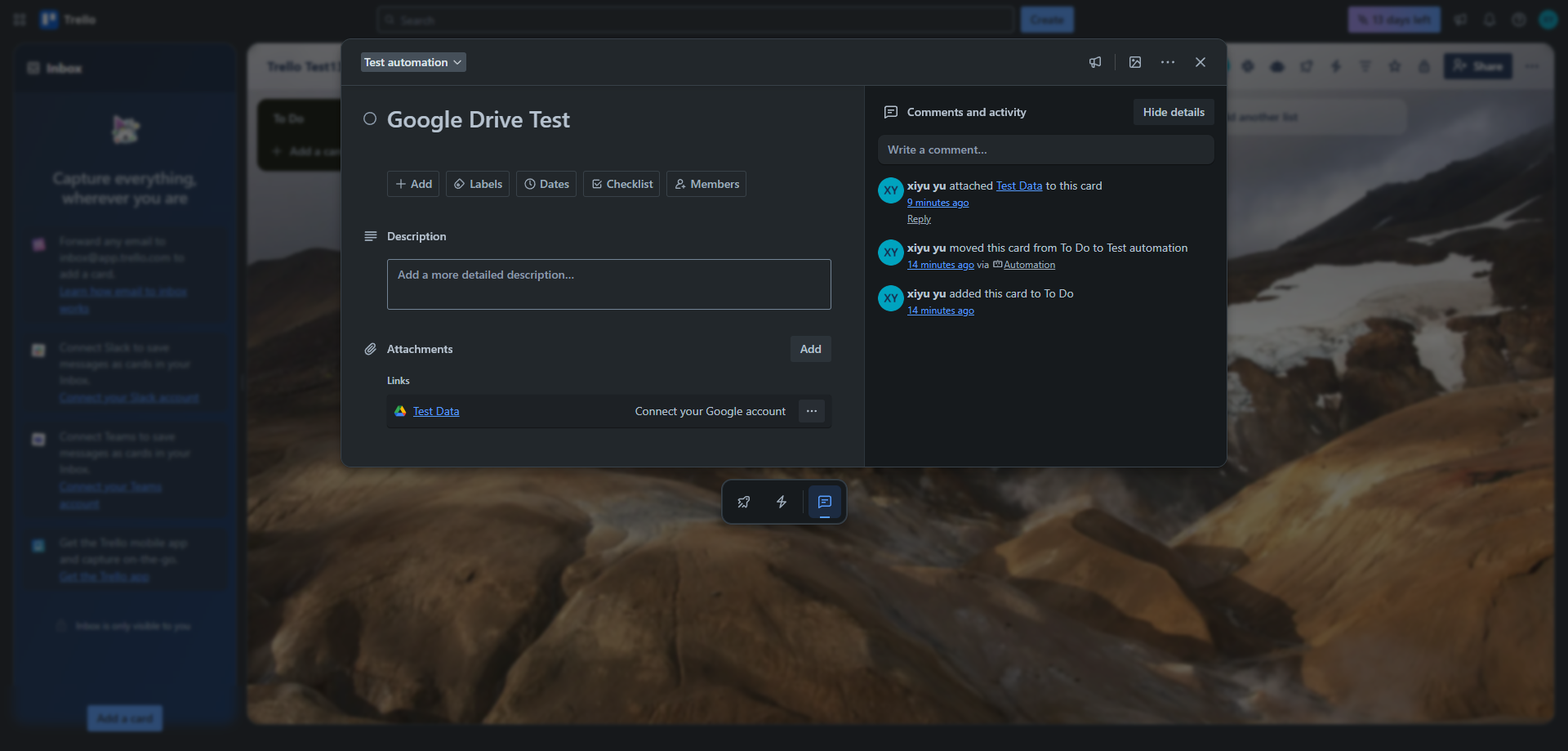Add a new attachment

[811, 349]
